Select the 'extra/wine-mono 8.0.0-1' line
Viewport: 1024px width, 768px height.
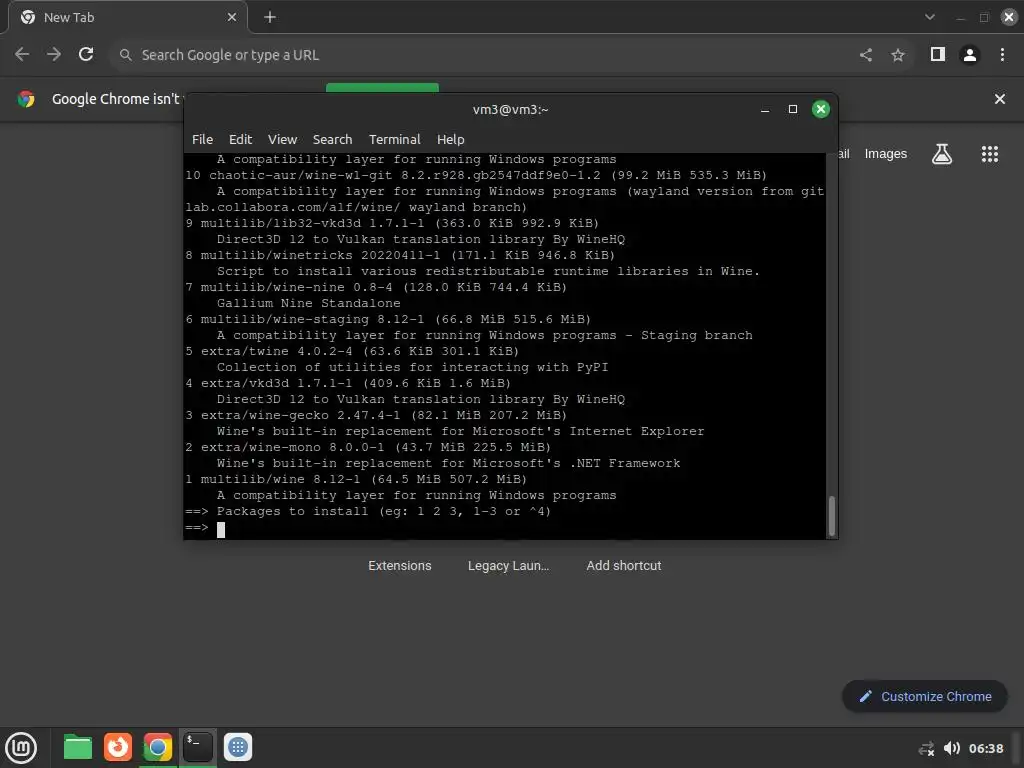[x=368, y=447]
